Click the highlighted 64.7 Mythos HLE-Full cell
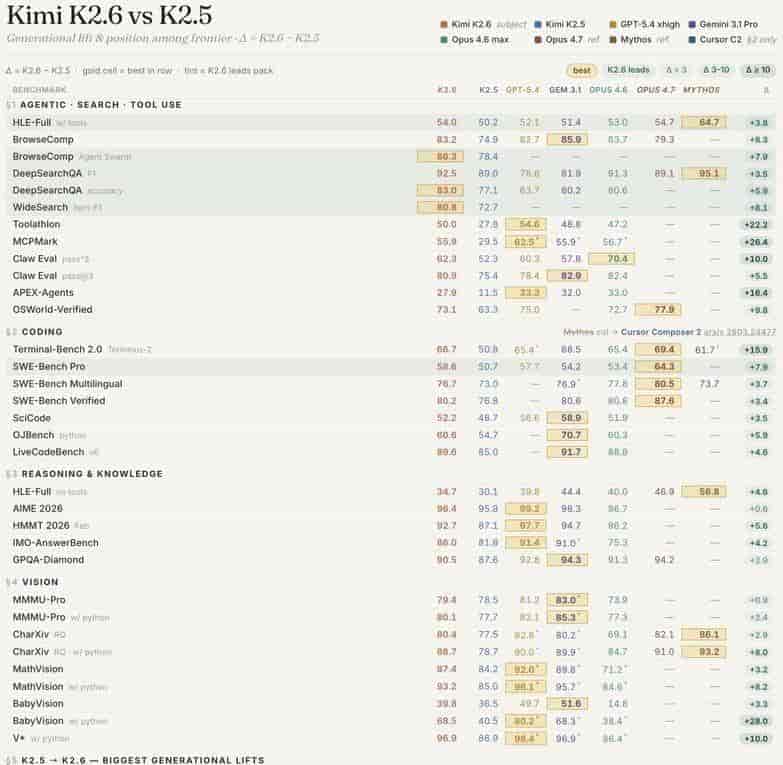Screen dimensions: 783x765 coord(704,122)
